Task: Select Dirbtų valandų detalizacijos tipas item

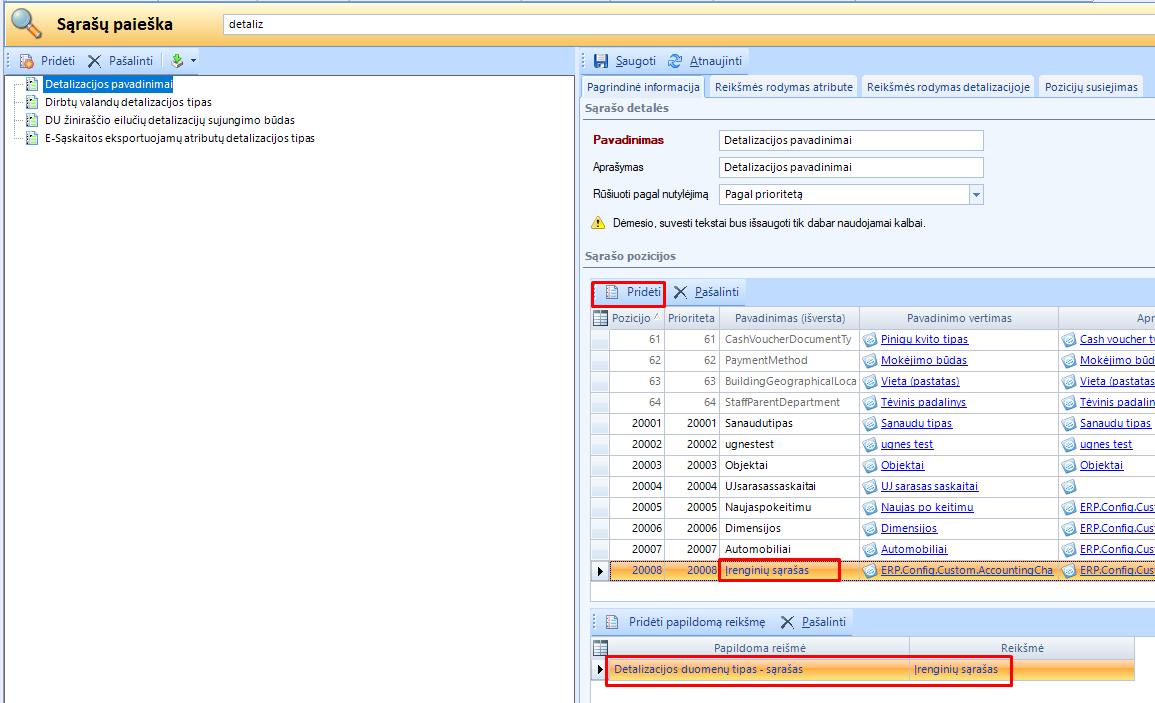Action: click(x=128, y=102)
